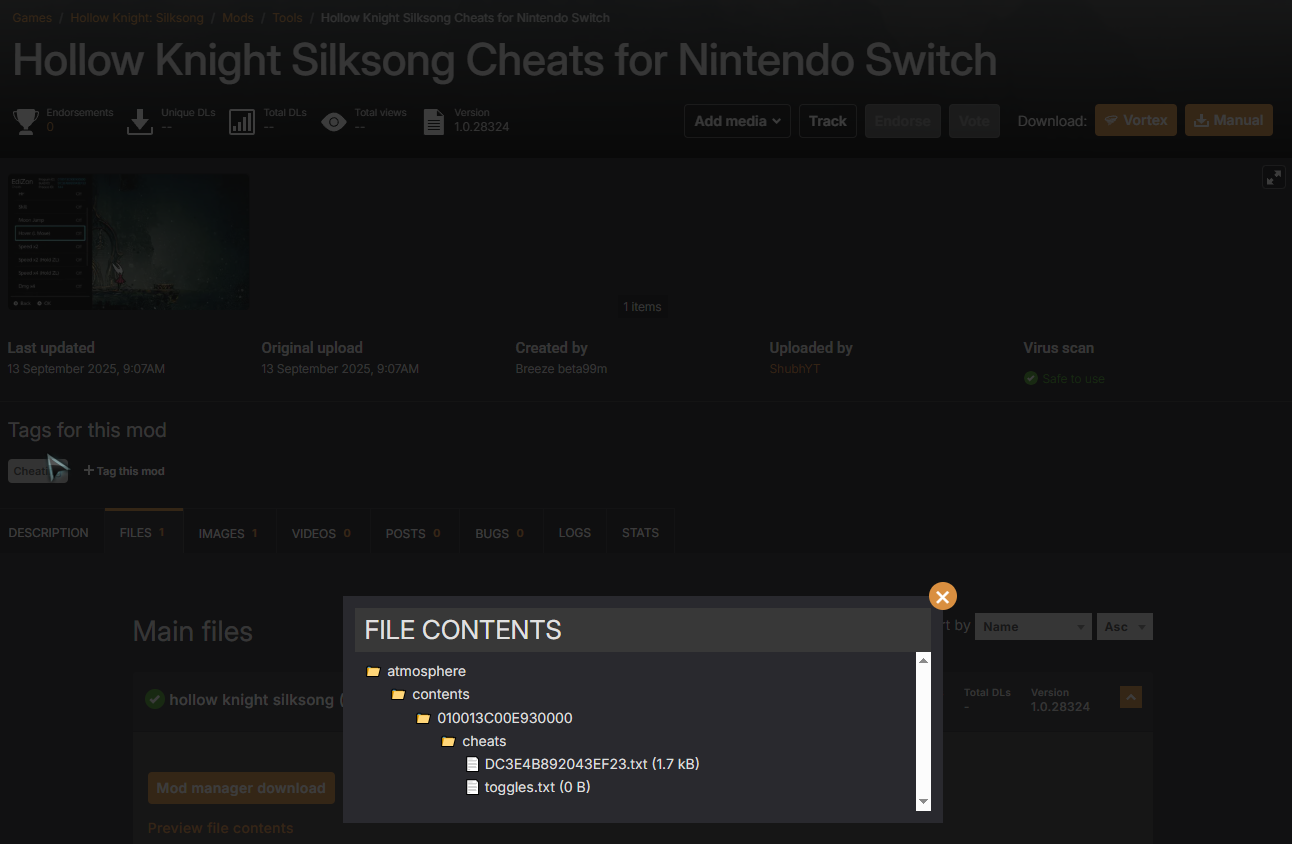Switch to the Description tab
Image resolution: width=1292 pixels, height=844 pixels.
(48, 533)
